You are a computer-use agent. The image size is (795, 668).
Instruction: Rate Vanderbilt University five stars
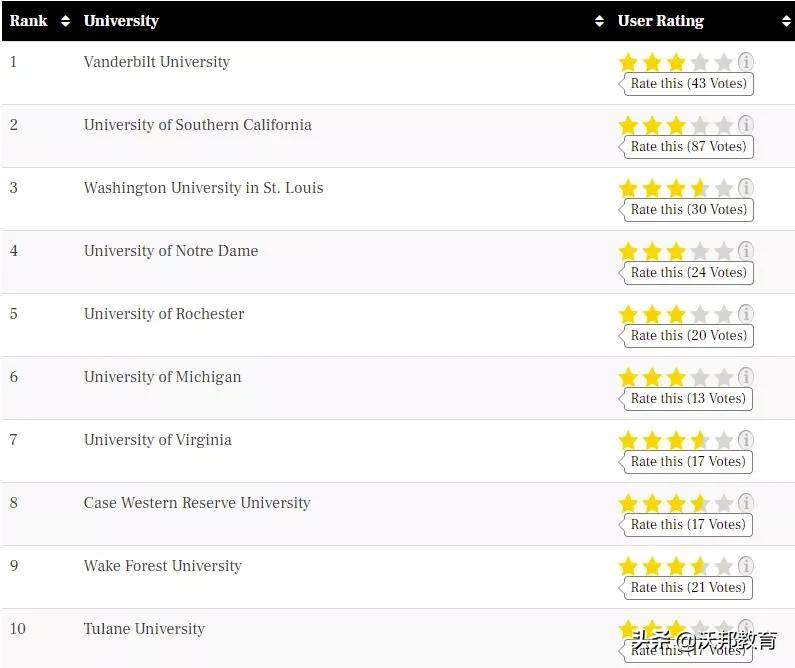pos(724,62)
